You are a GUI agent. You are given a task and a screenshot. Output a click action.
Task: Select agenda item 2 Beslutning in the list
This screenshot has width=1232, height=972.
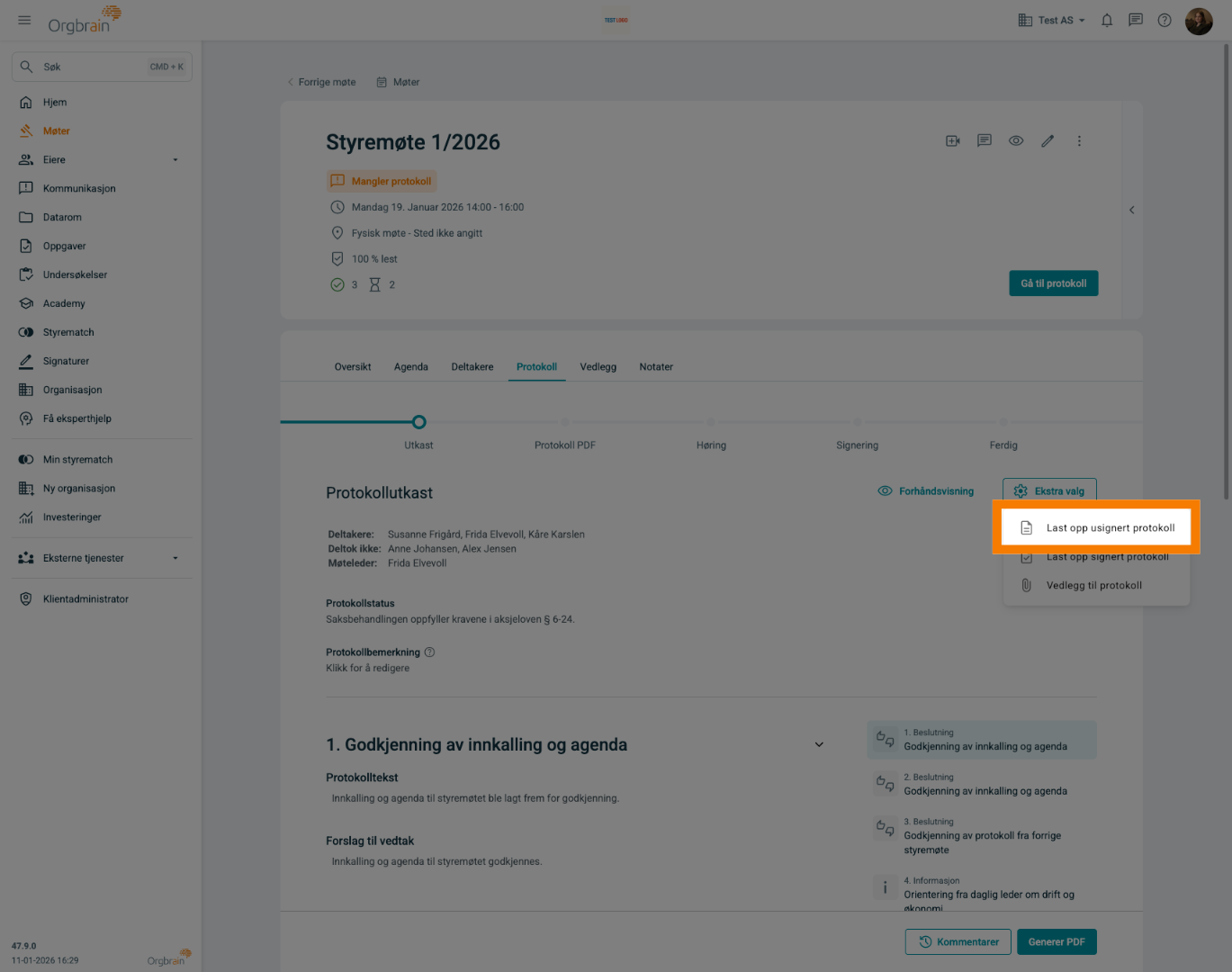coord(982,785)
